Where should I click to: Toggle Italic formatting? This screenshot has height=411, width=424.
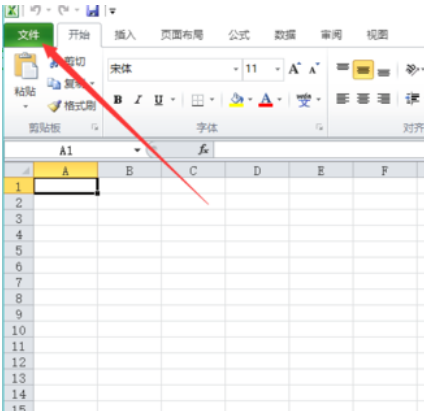138,99
